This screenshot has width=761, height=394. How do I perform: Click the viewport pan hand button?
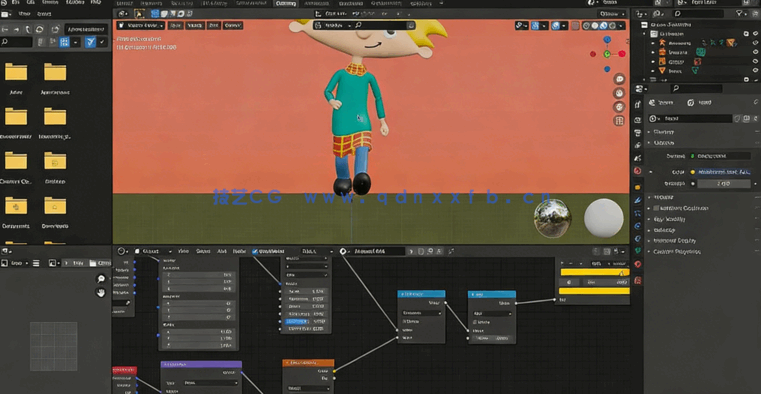[619, 93]
